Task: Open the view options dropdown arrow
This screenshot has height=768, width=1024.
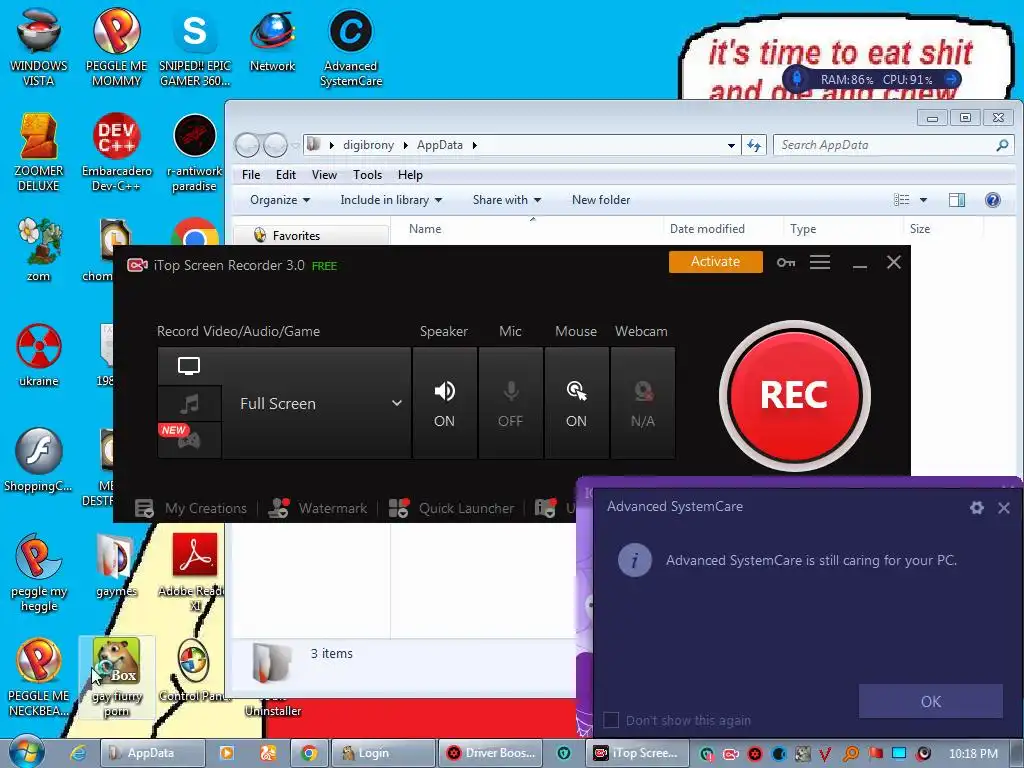Action: (x=923, y=200)
